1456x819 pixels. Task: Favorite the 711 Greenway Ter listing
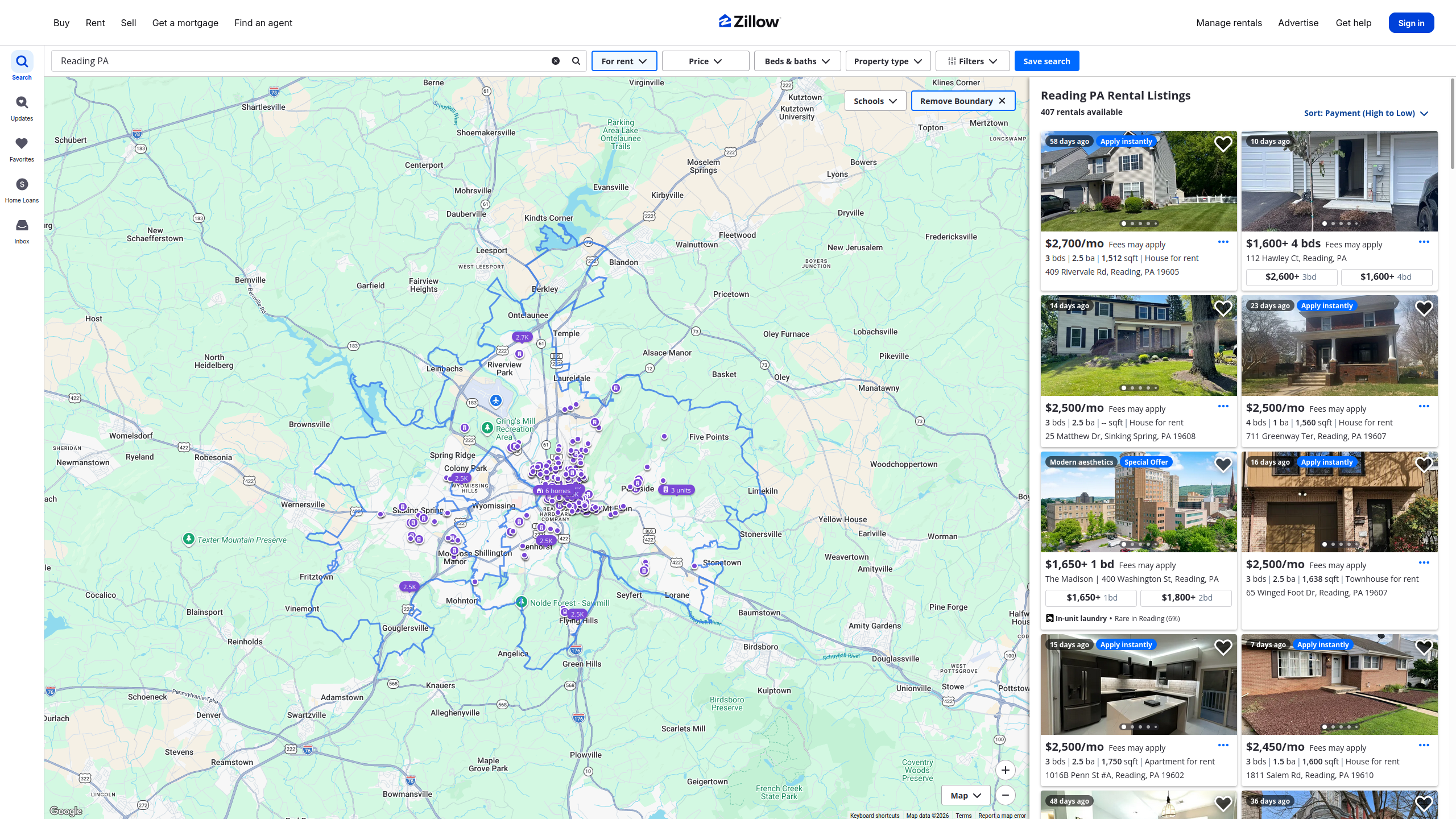click(1424, 308)
